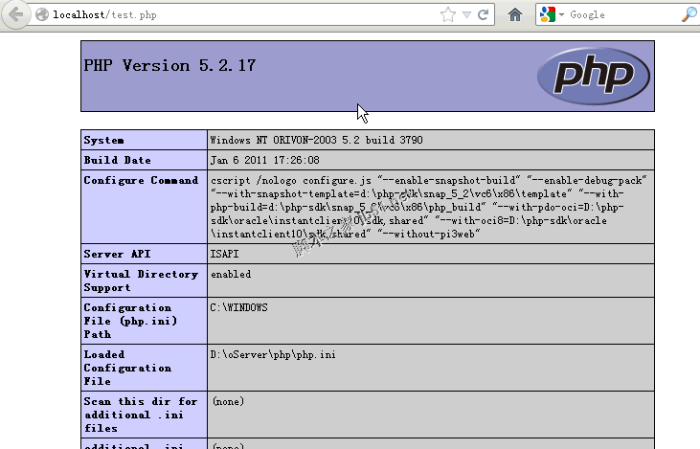Click inside the Google search box
700x449 pixels.
pyautogui.click(x=620, y=15)
